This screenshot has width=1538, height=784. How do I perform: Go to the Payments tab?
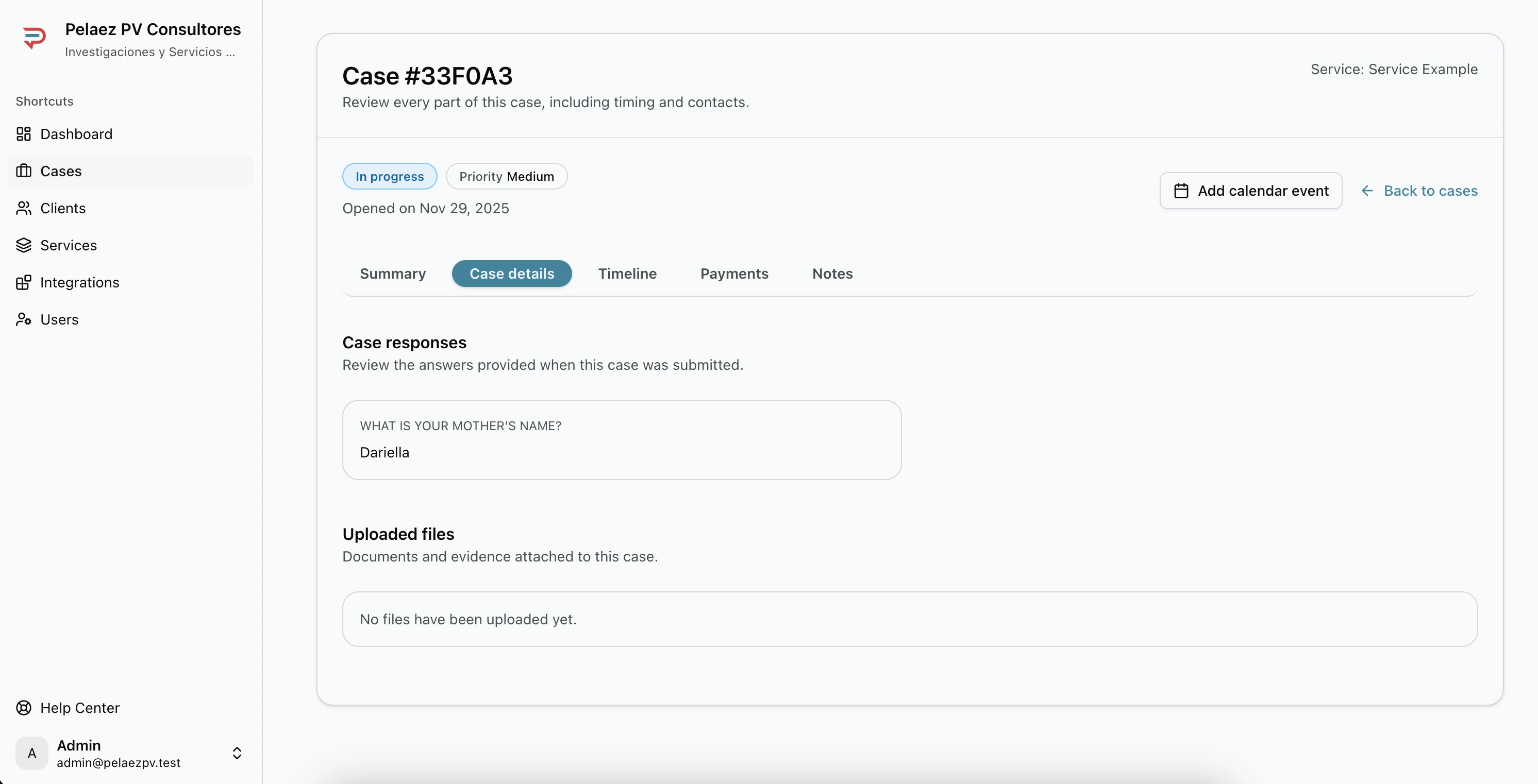coord(734,274)
